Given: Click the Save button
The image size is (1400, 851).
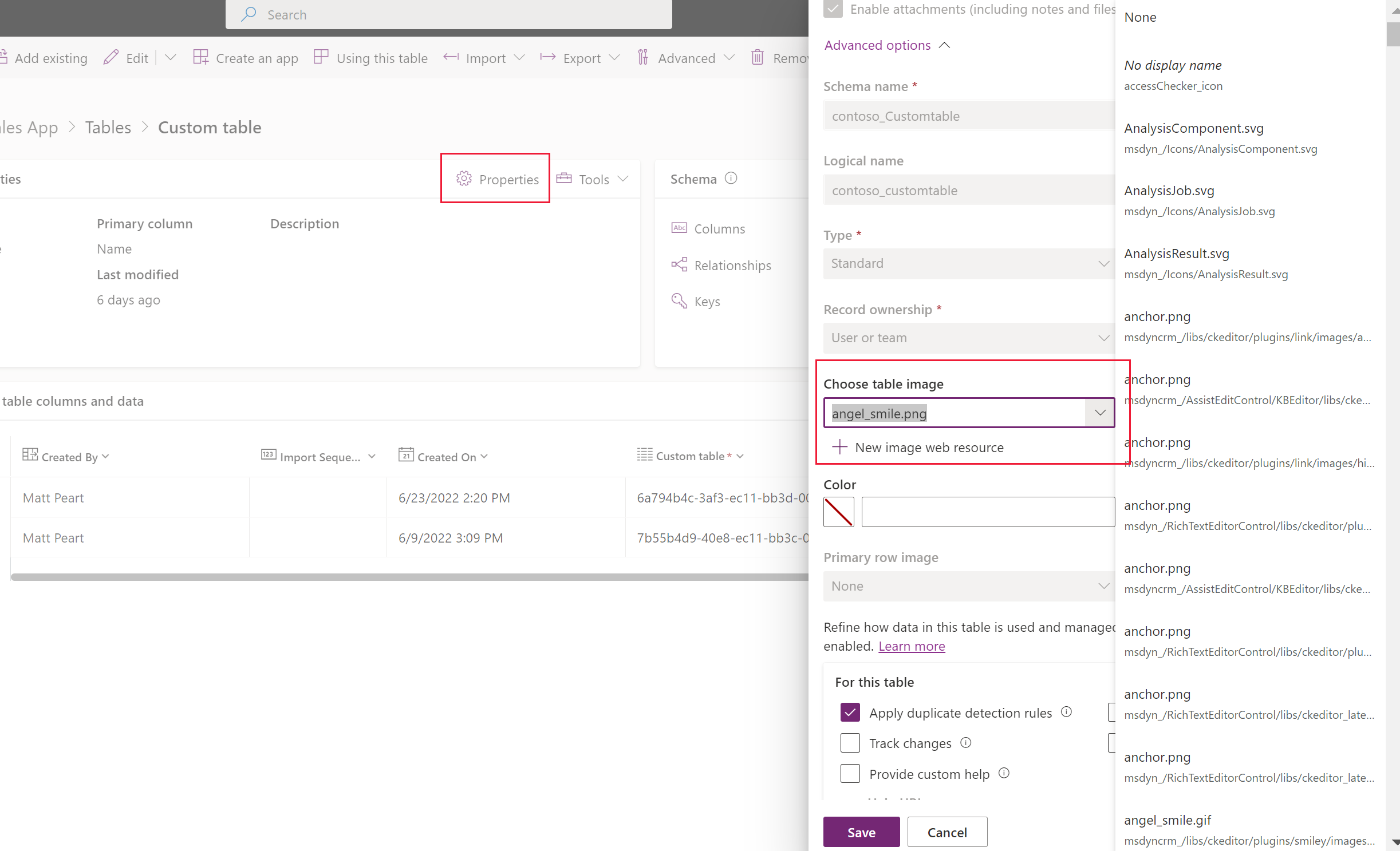Looking at the screenshot, I should (x=860, y=832).
